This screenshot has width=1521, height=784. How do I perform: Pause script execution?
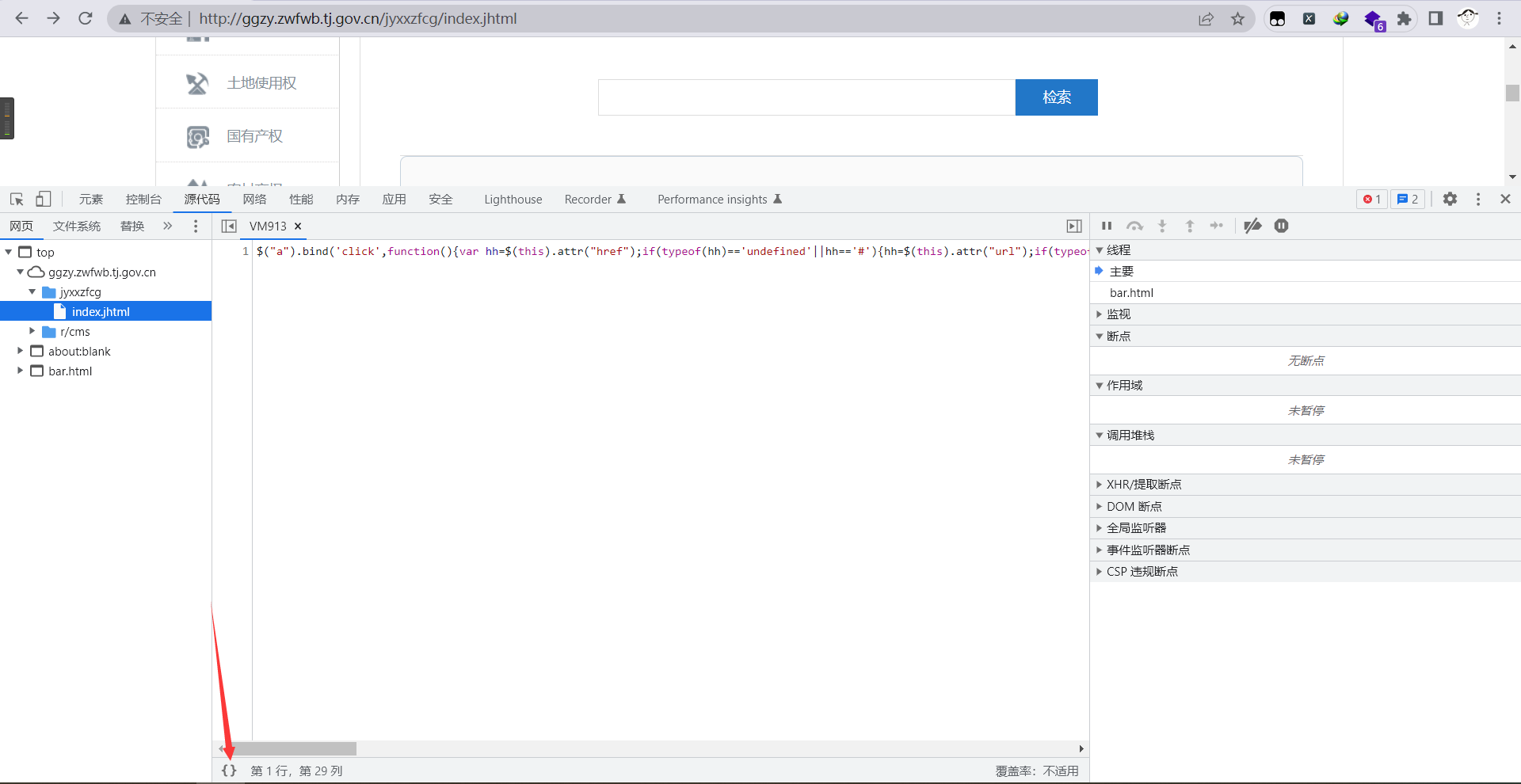point(1107,226)
